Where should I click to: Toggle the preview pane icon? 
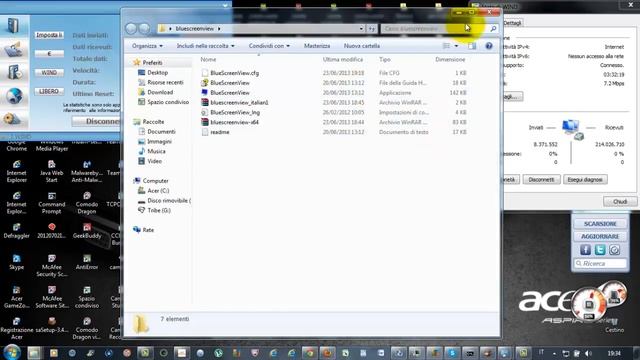click(472, 46)
